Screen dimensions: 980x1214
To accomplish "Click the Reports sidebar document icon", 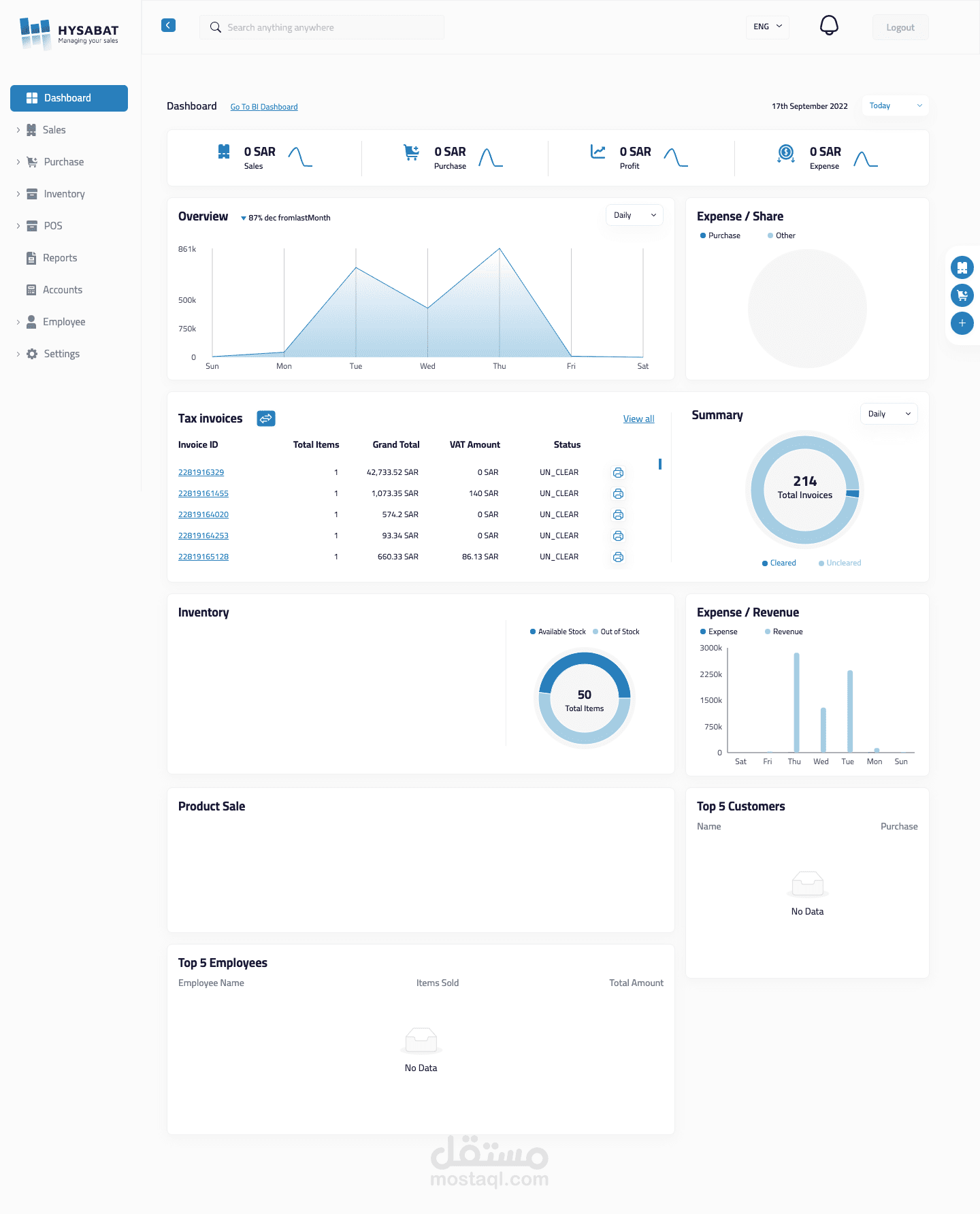I will (x=31, y=258).
